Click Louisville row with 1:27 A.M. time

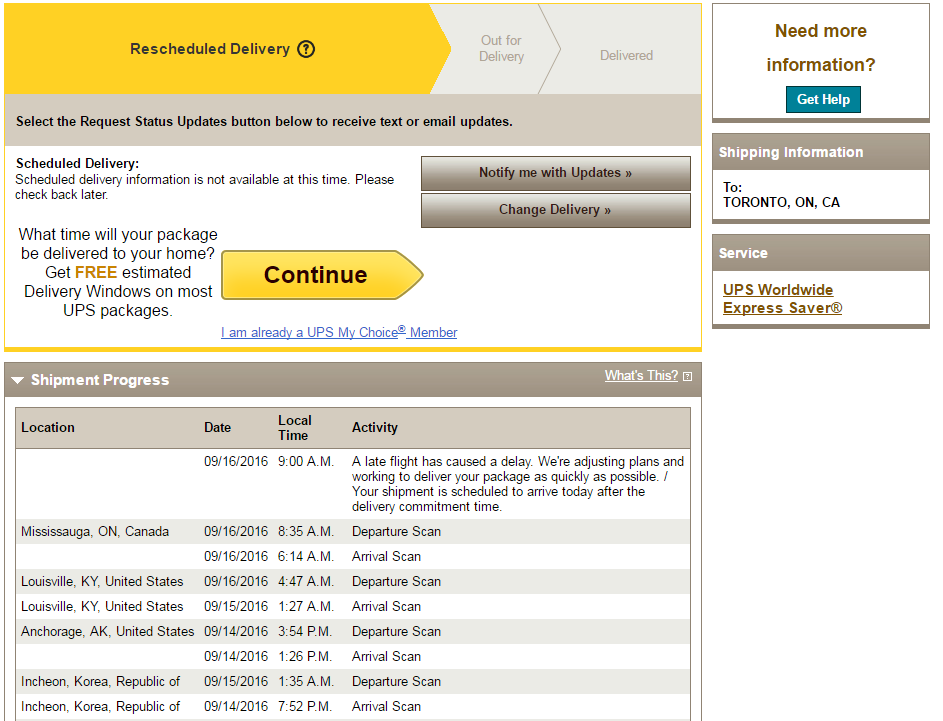(353, 606)
